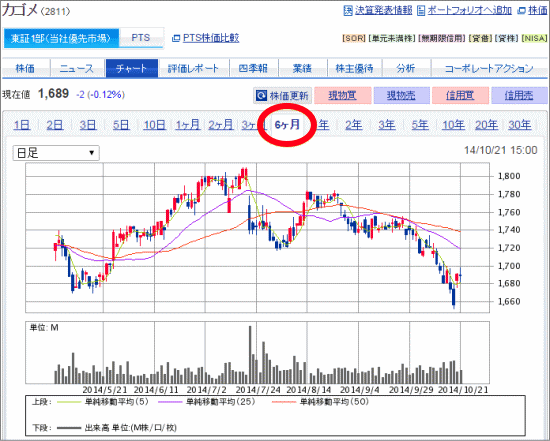Click the 現物買 button
550x441 pixels.
pos(343,95)
